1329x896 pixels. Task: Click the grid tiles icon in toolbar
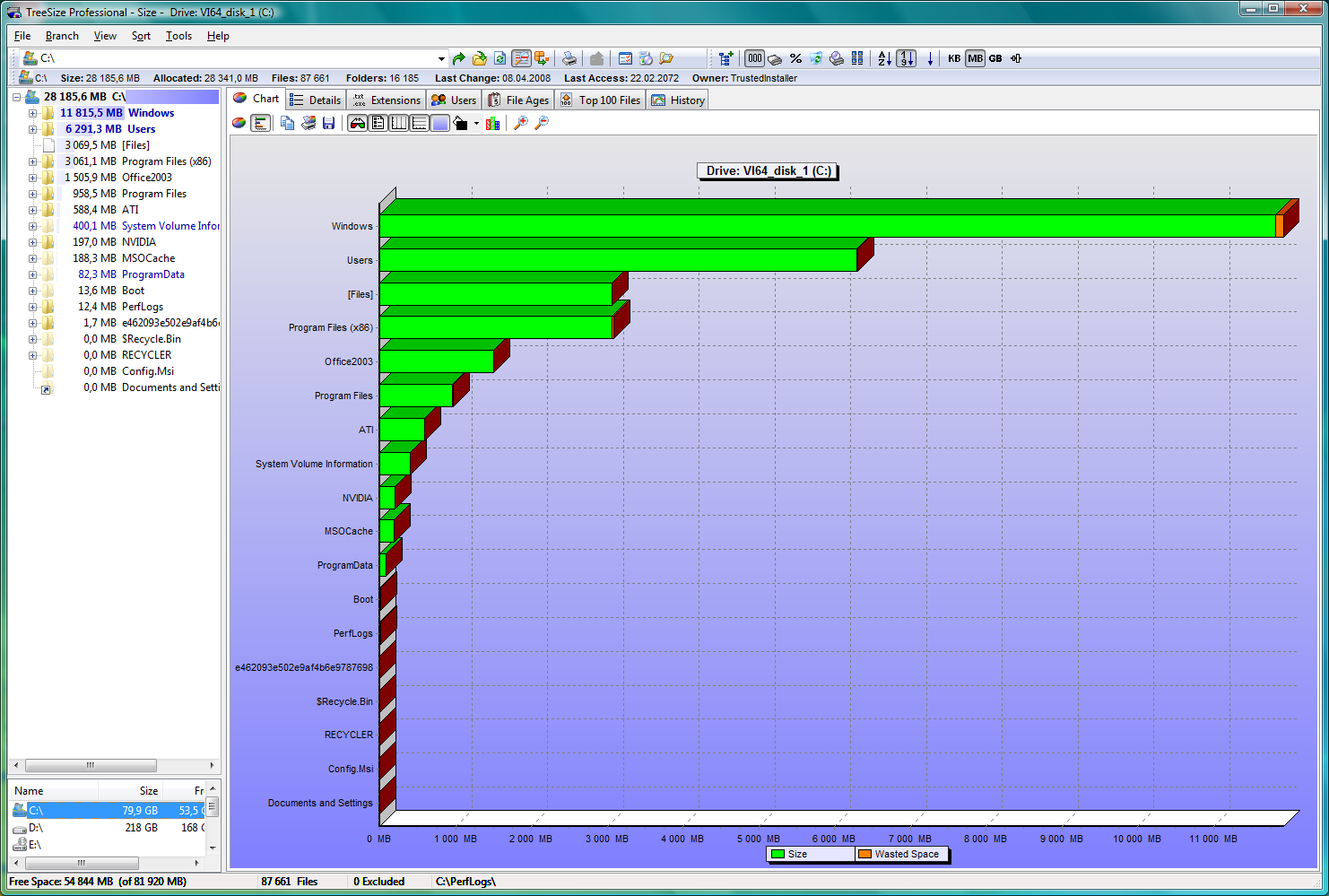point(857,58)
